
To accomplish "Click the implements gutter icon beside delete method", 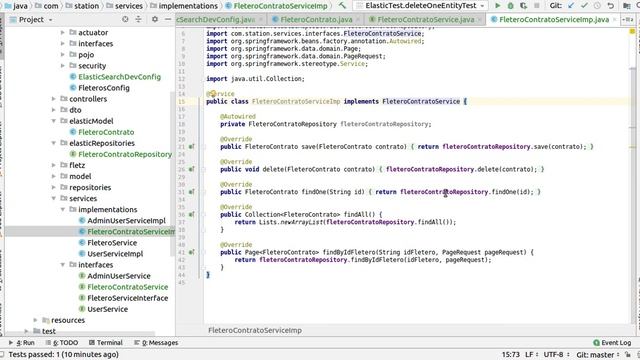I will [x=191, y=169].
